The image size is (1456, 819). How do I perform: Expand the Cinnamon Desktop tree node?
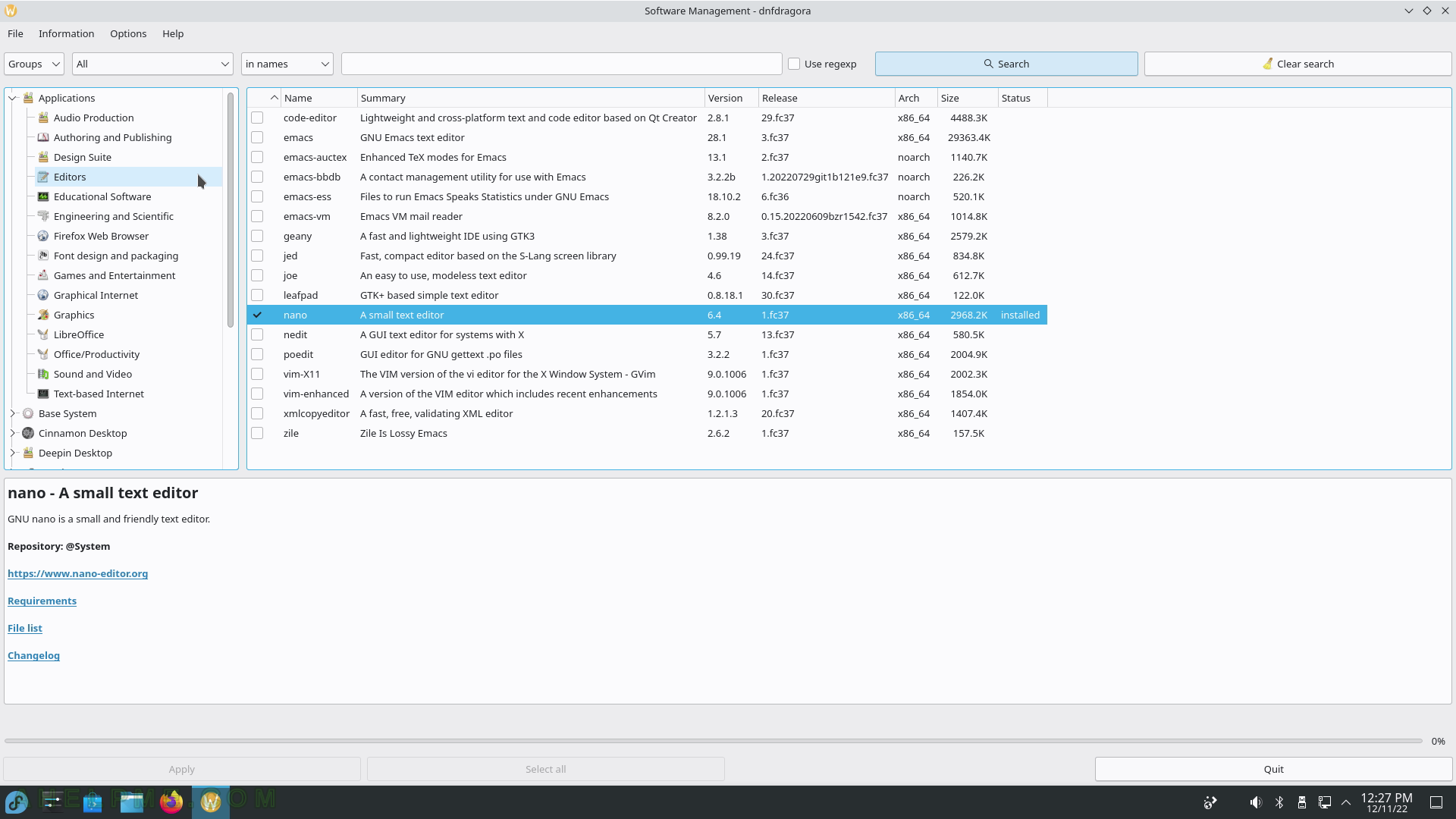(13, 433)
